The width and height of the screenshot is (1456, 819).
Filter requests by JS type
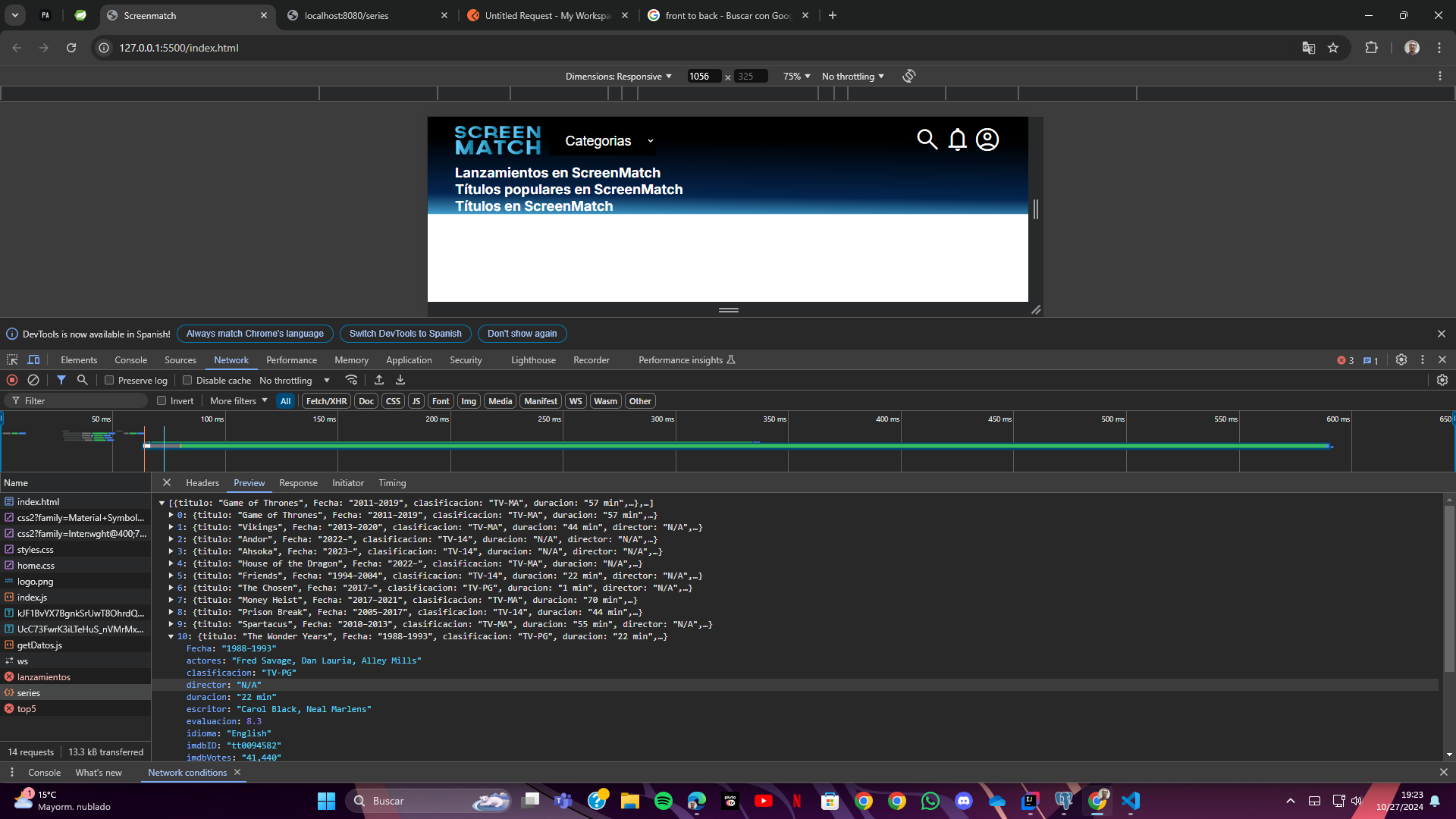pos(416,401)
